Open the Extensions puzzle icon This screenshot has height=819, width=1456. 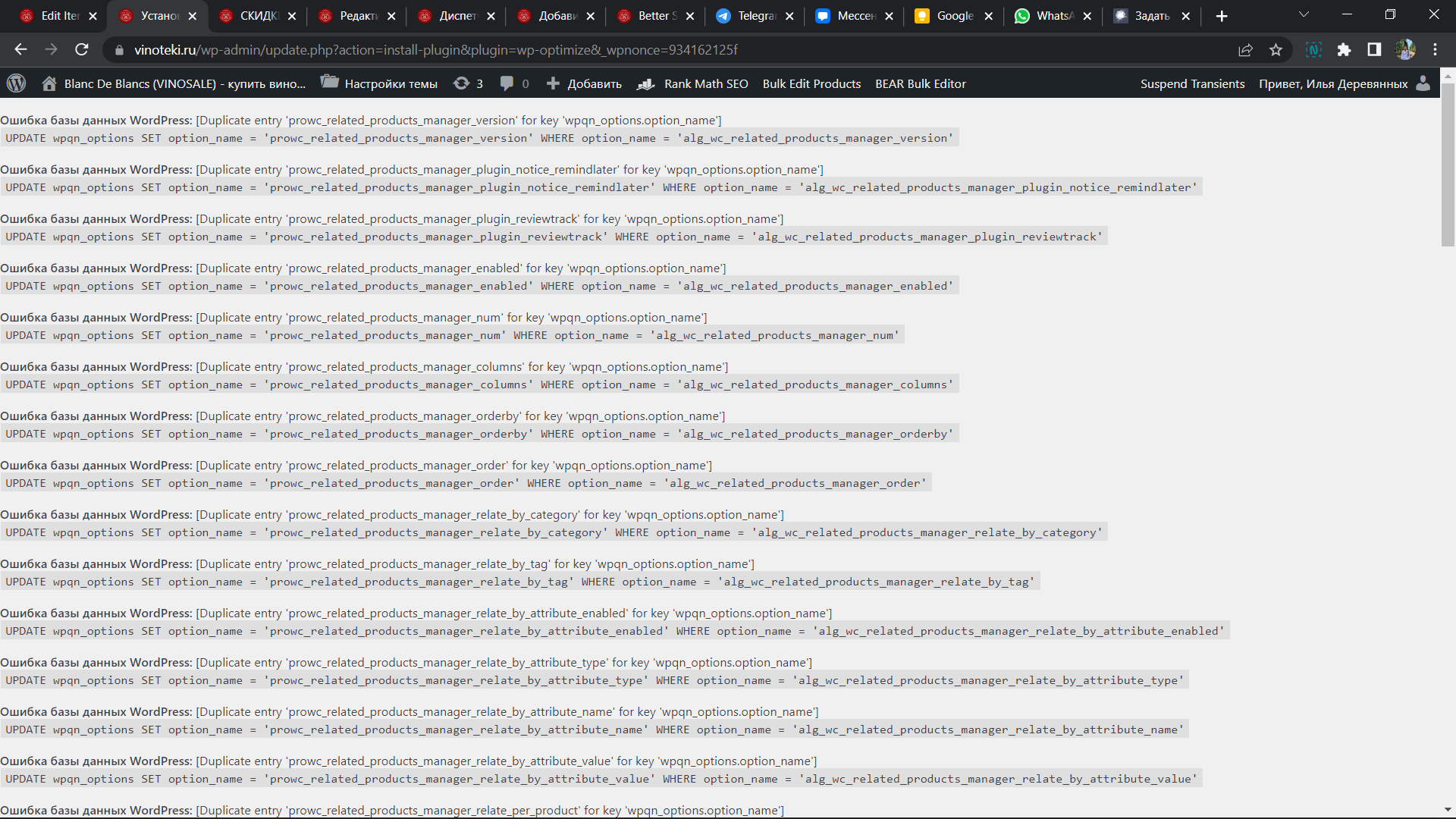[1344, 50]
